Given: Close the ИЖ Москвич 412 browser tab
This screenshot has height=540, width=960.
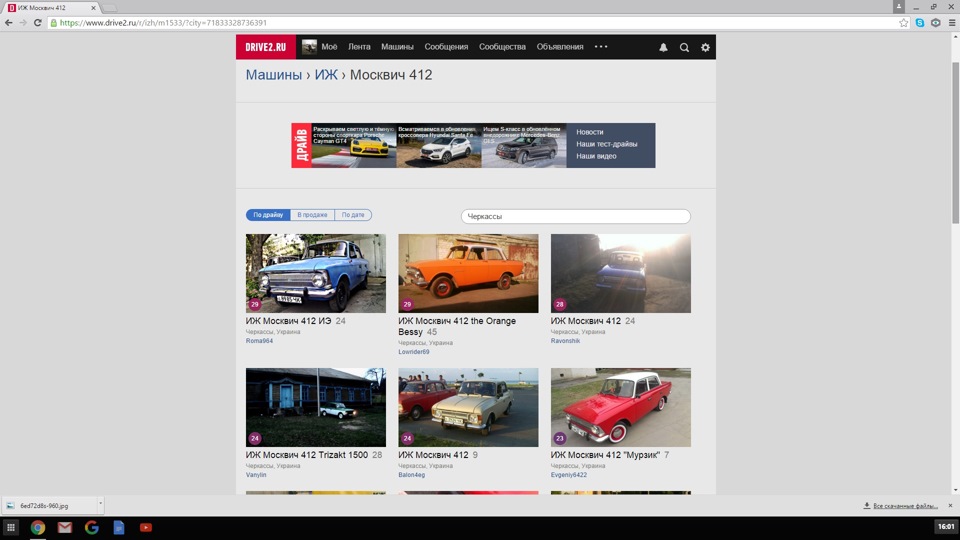Looking at the screenshot, I should click(x=94, y=8).
